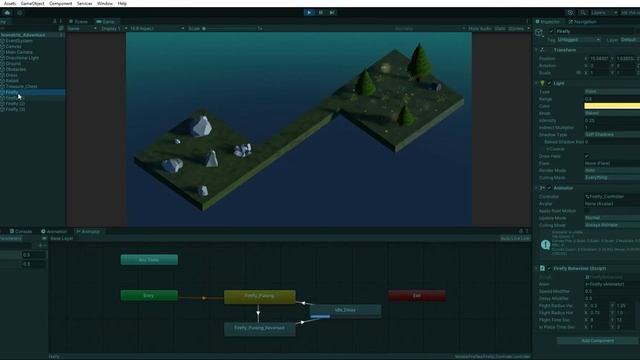Open the yellow Light Color swatch
Viewport: 640px width, 360px height.
click(x=612, y=106)
